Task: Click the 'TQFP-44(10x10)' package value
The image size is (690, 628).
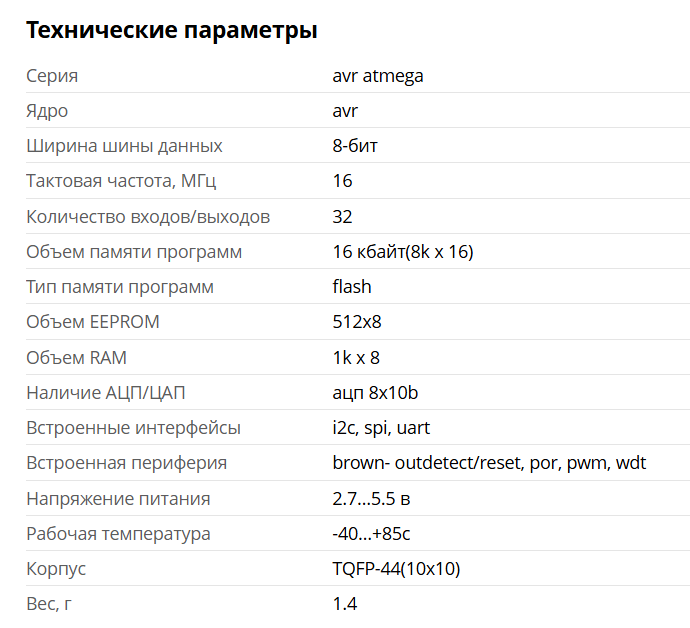Action: 396,569
